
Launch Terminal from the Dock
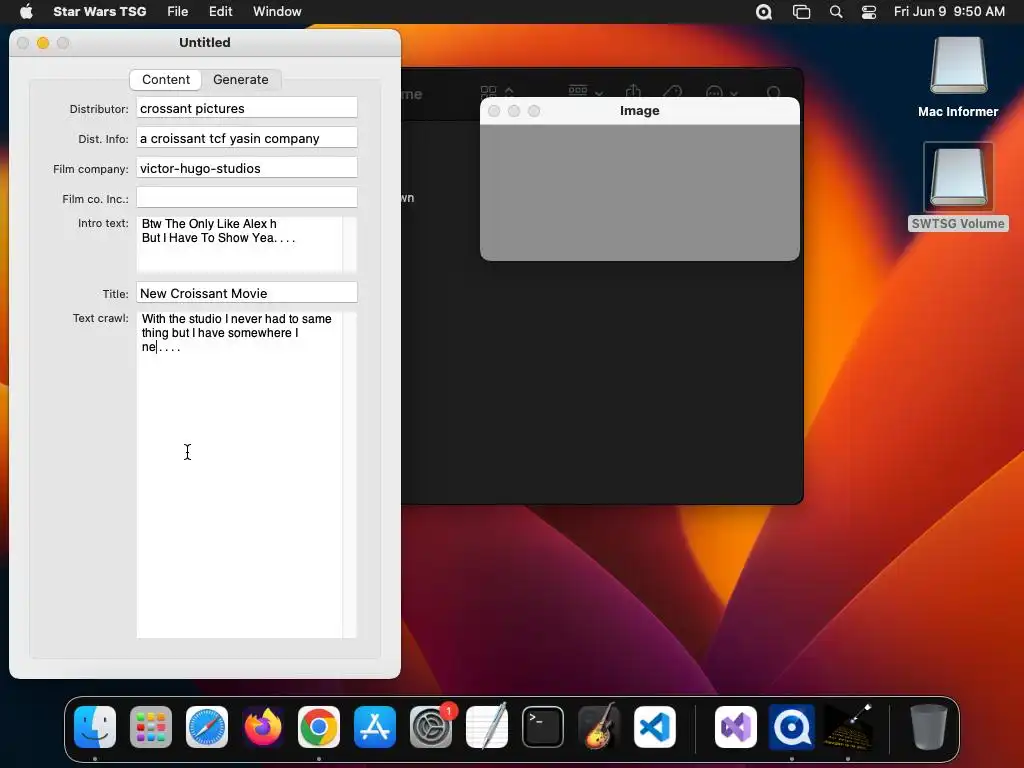[x=543, y=727]
